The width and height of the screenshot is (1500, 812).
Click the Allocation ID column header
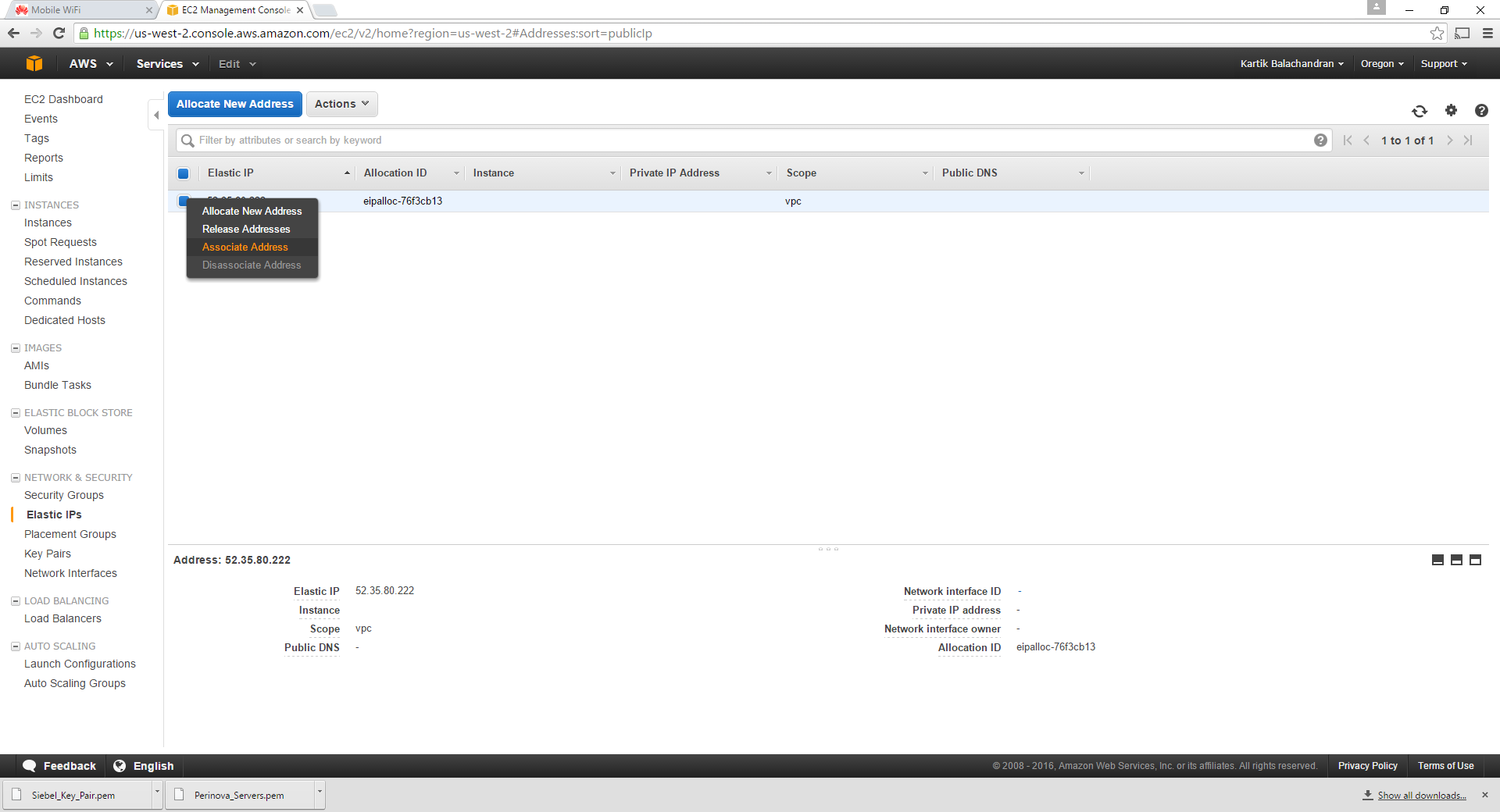[410, 173]
